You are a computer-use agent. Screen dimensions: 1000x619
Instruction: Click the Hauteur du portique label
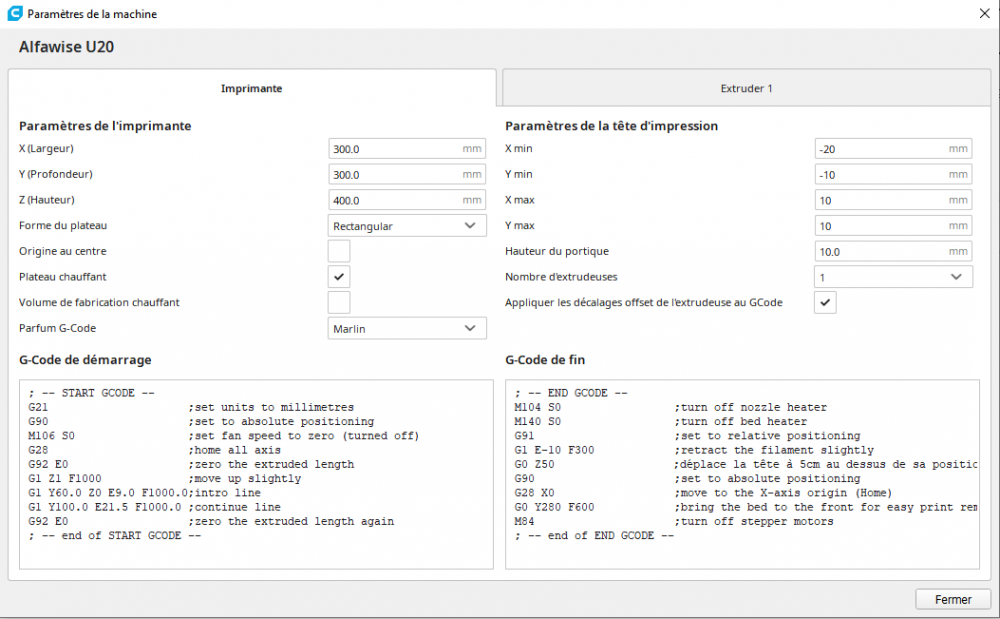pyautogui.click(x=557, y=251)
